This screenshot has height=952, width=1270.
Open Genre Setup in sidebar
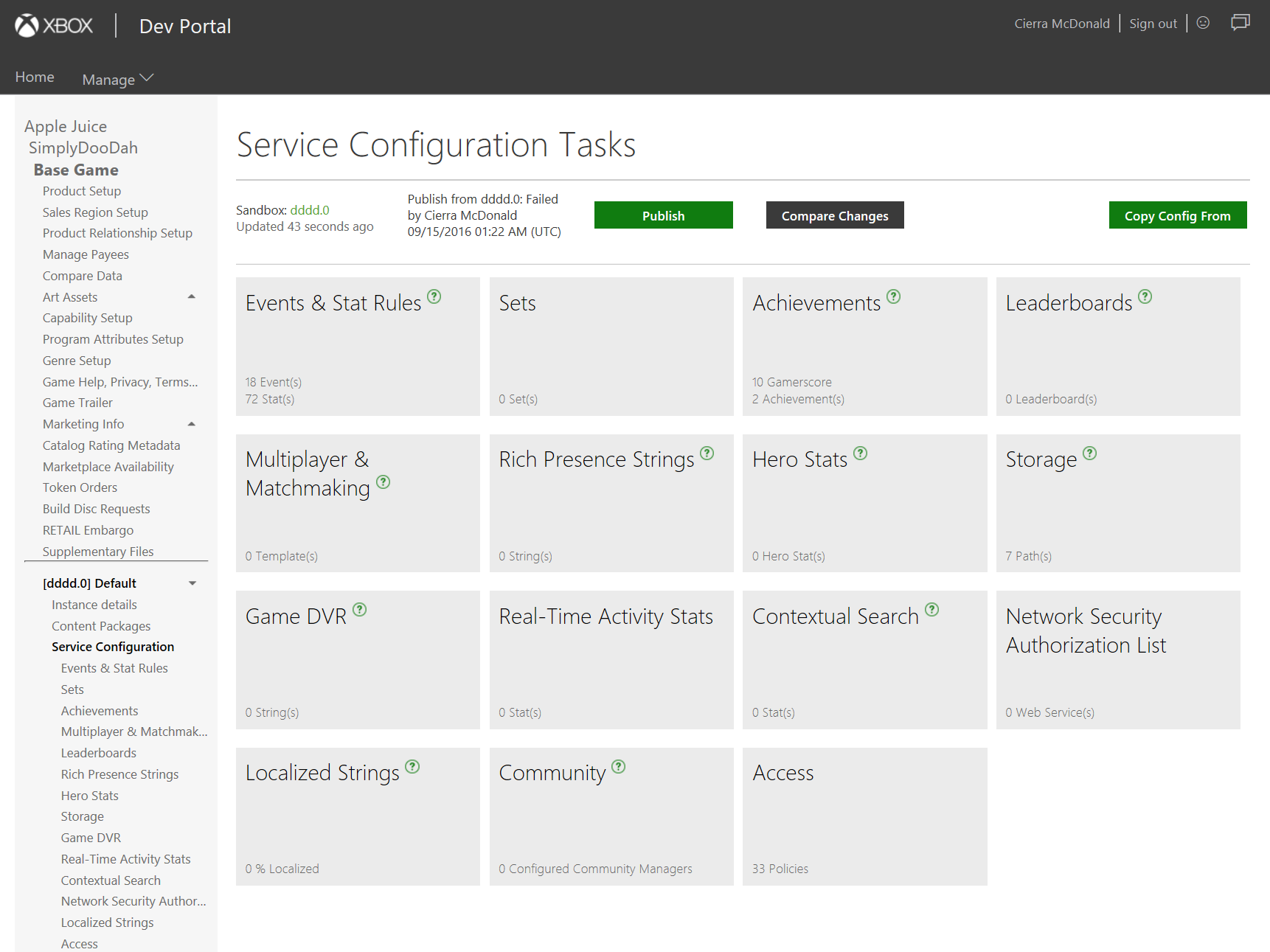pos(77,361)
